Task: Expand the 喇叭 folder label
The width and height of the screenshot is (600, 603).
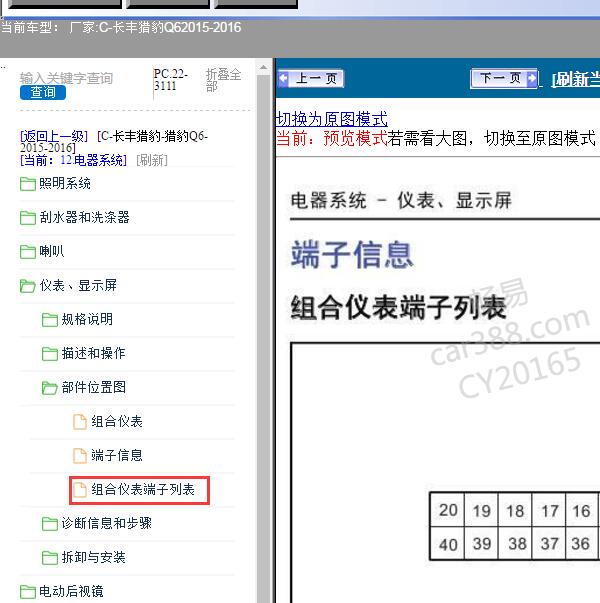Action: [52, 252]
